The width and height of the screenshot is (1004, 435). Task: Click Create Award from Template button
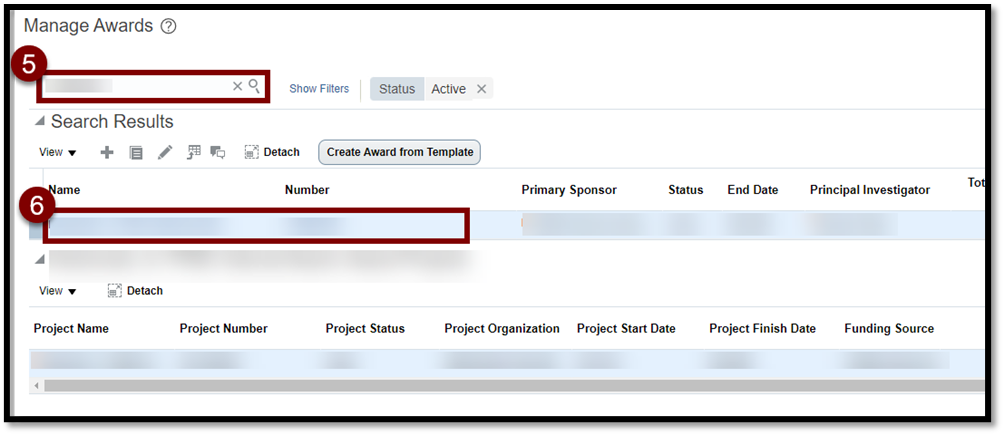click(x=400, y=152)
